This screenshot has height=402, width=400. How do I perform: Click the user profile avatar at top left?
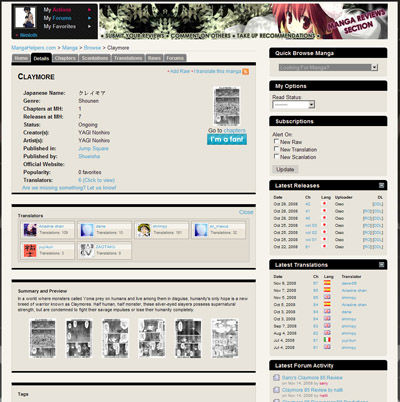(25, 17)
